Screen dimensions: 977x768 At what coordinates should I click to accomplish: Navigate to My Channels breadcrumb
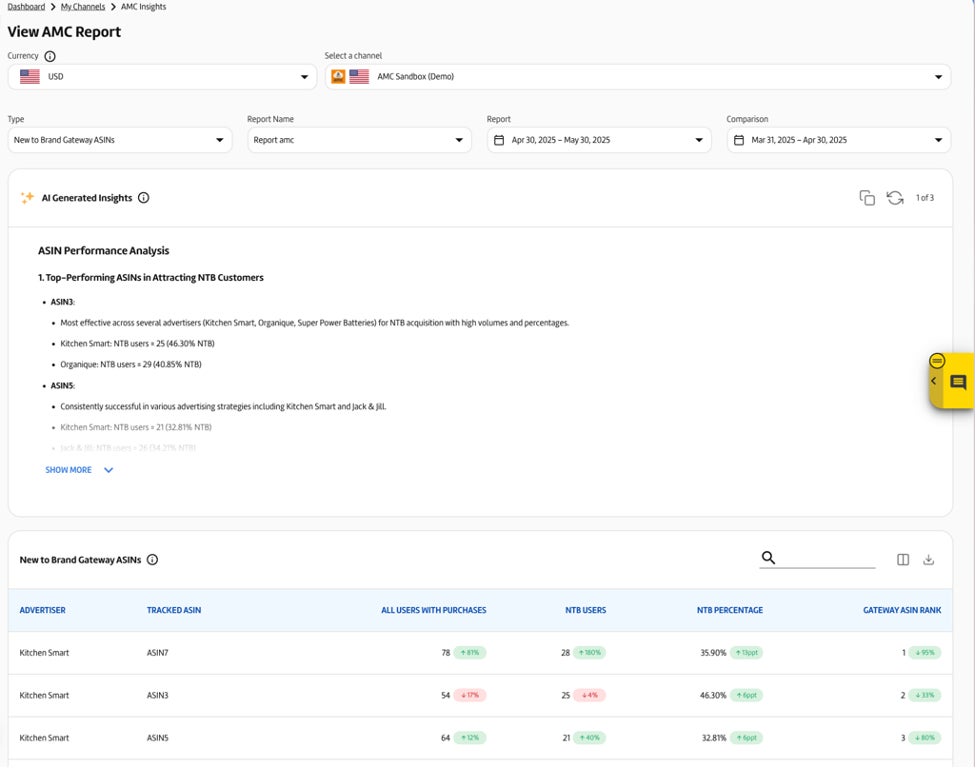[83, 7]
